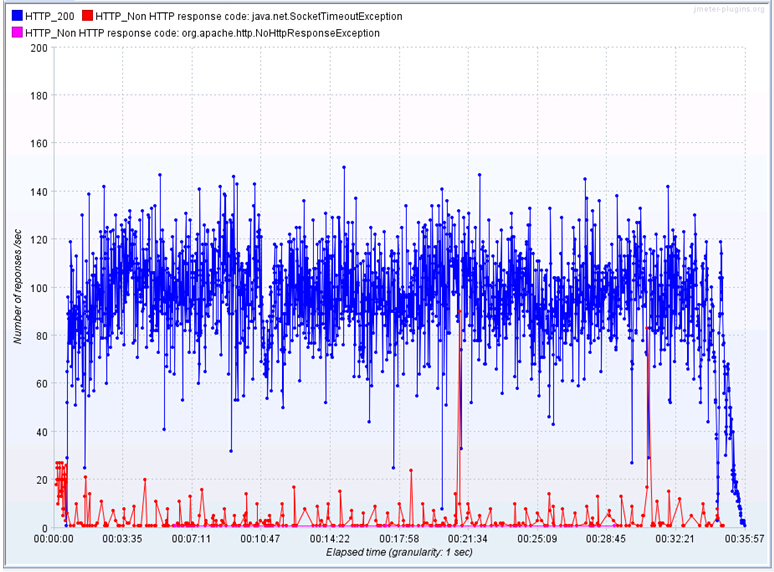Select the java.net.SocketTimeoutException legend label

pyautogui.click(x=249, y=16)
